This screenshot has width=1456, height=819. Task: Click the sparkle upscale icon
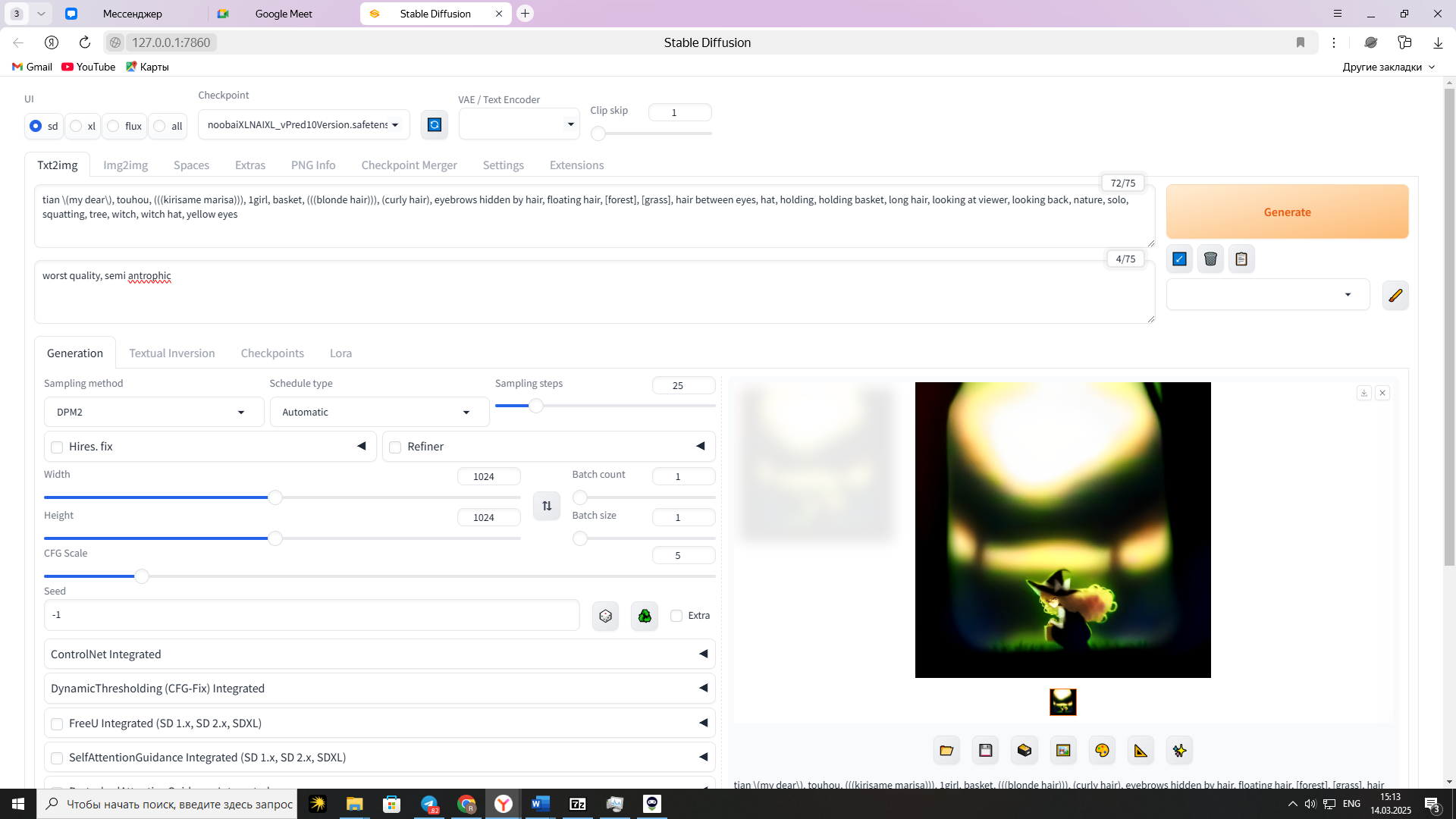tap(1179, 751)
